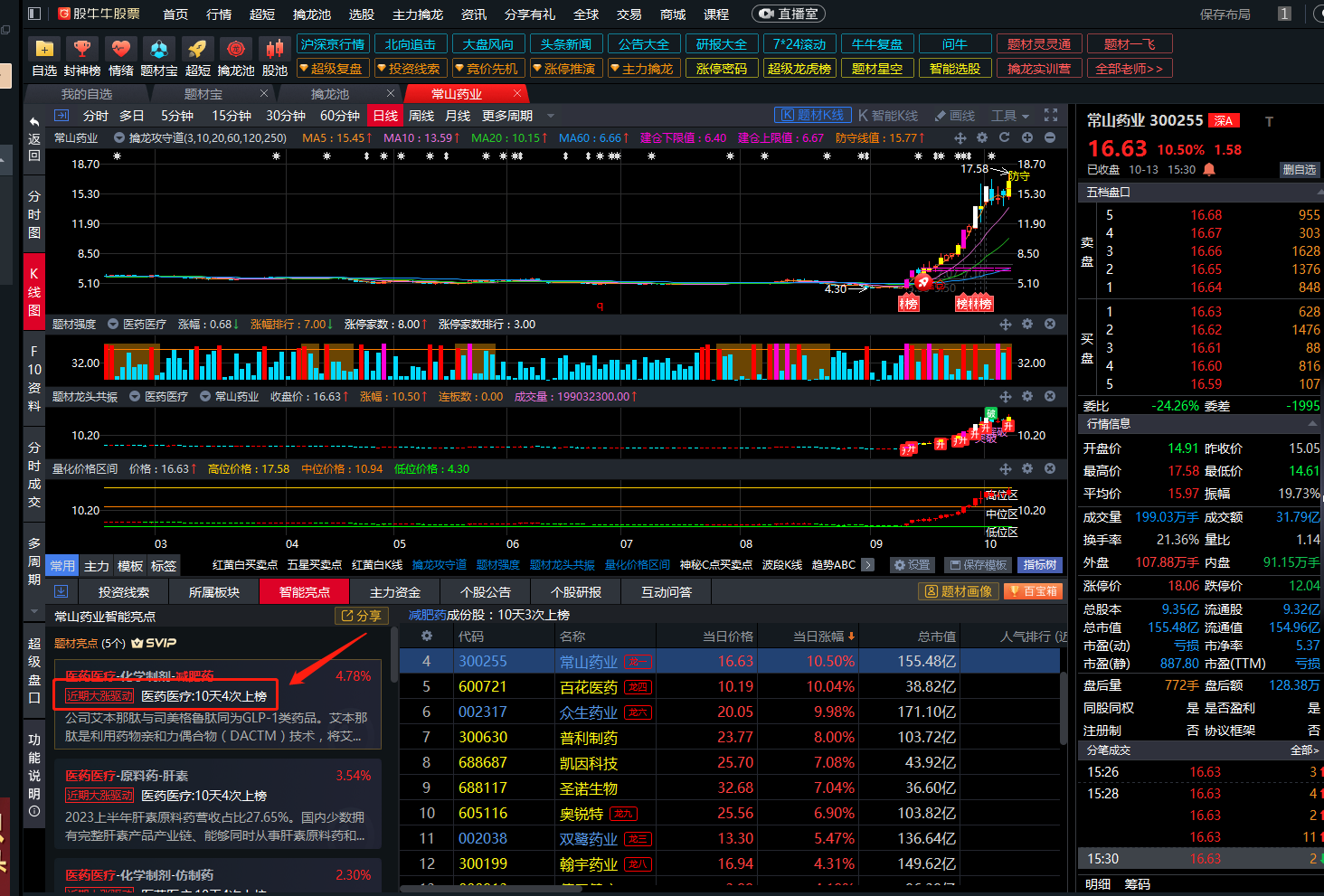Screen dimensions: 1324x896
Task: Open table column settings gear icon
Action: 427,637
